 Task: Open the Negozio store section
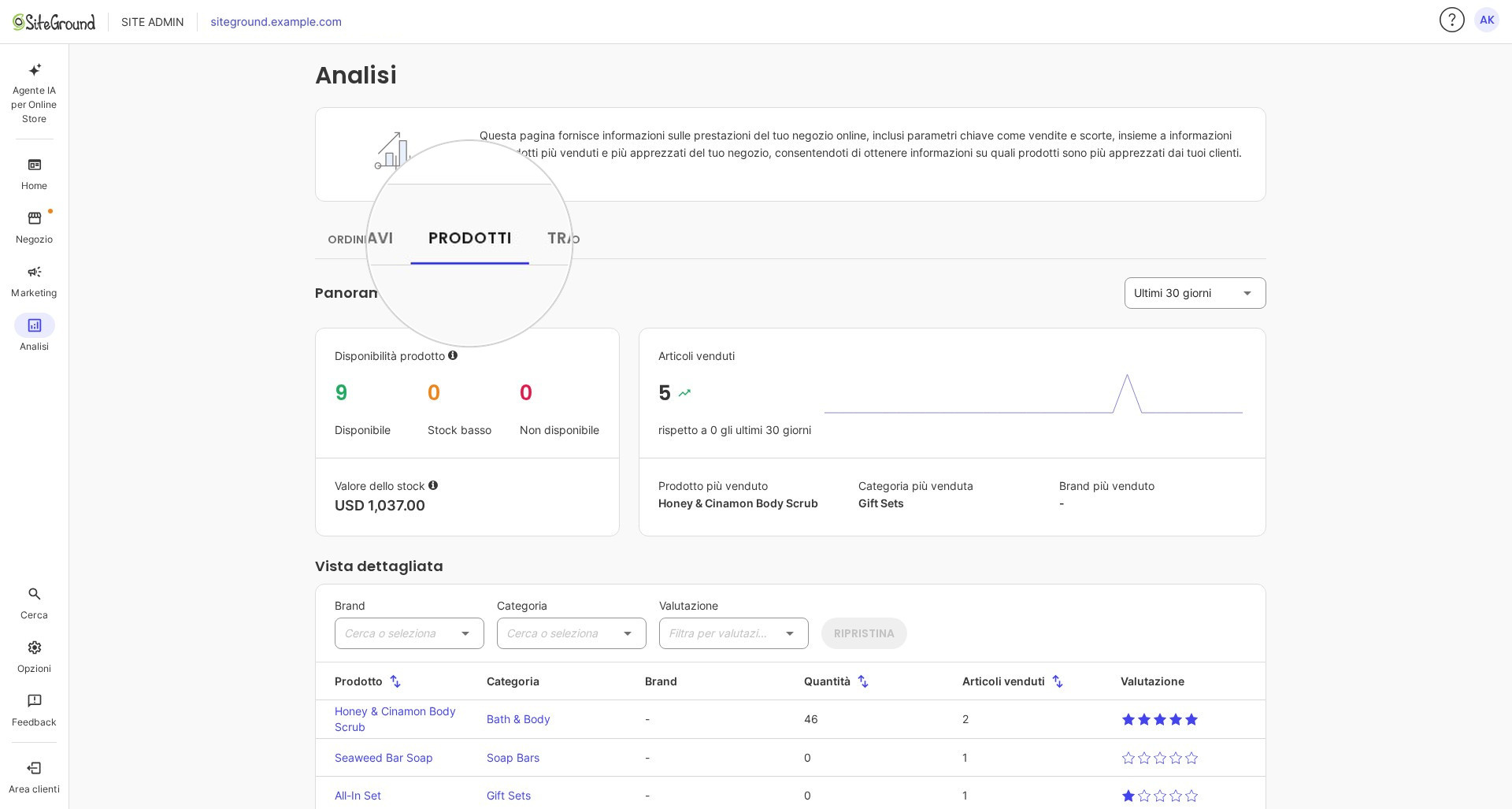[34, 228]
